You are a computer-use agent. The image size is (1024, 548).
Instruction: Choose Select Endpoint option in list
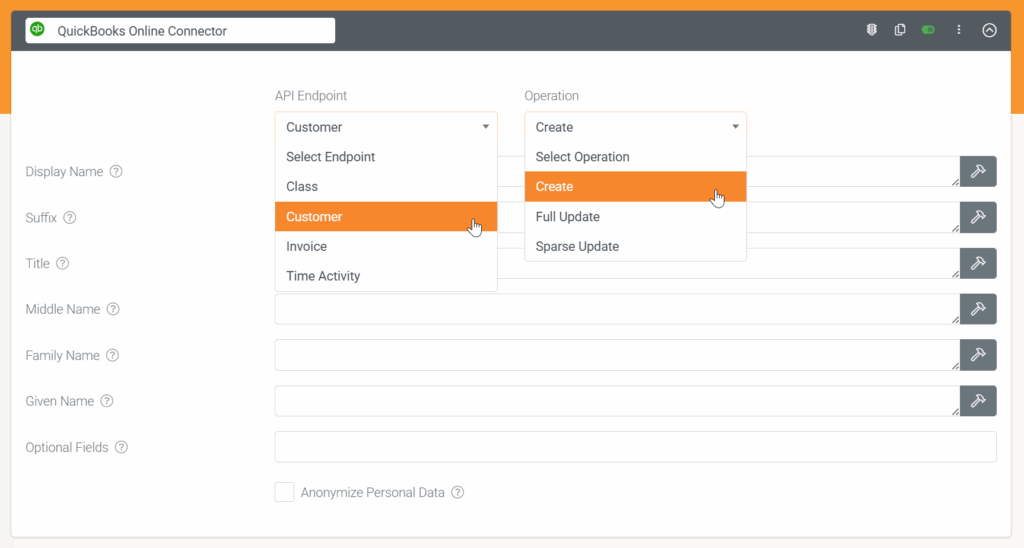(x=386, y=157)
